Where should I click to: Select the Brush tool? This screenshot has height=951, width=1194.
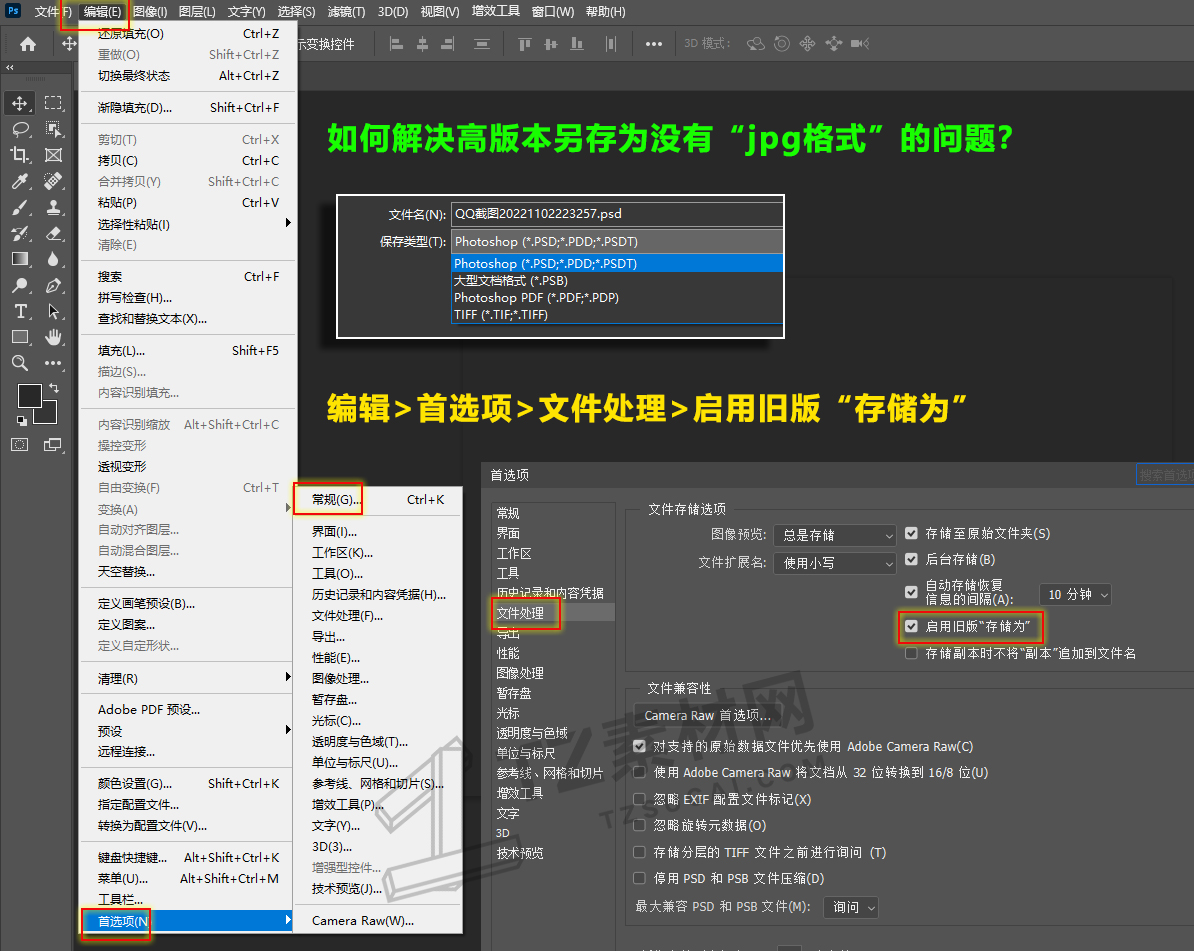tap(20, 206)
